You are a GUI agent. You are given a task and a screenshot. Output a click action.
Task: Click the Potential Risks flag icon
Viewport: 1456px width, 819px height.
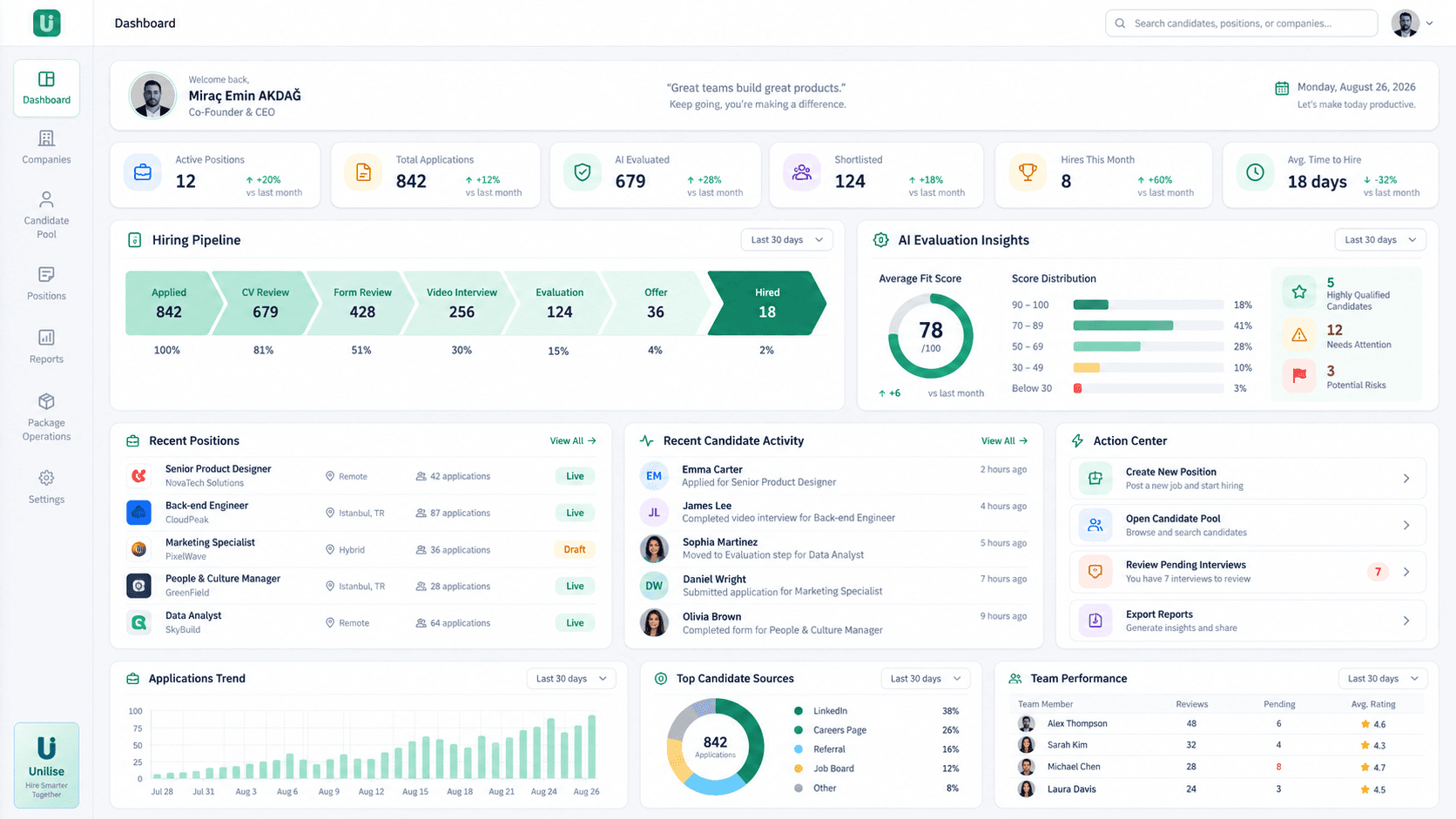[x=1299, y=376]
